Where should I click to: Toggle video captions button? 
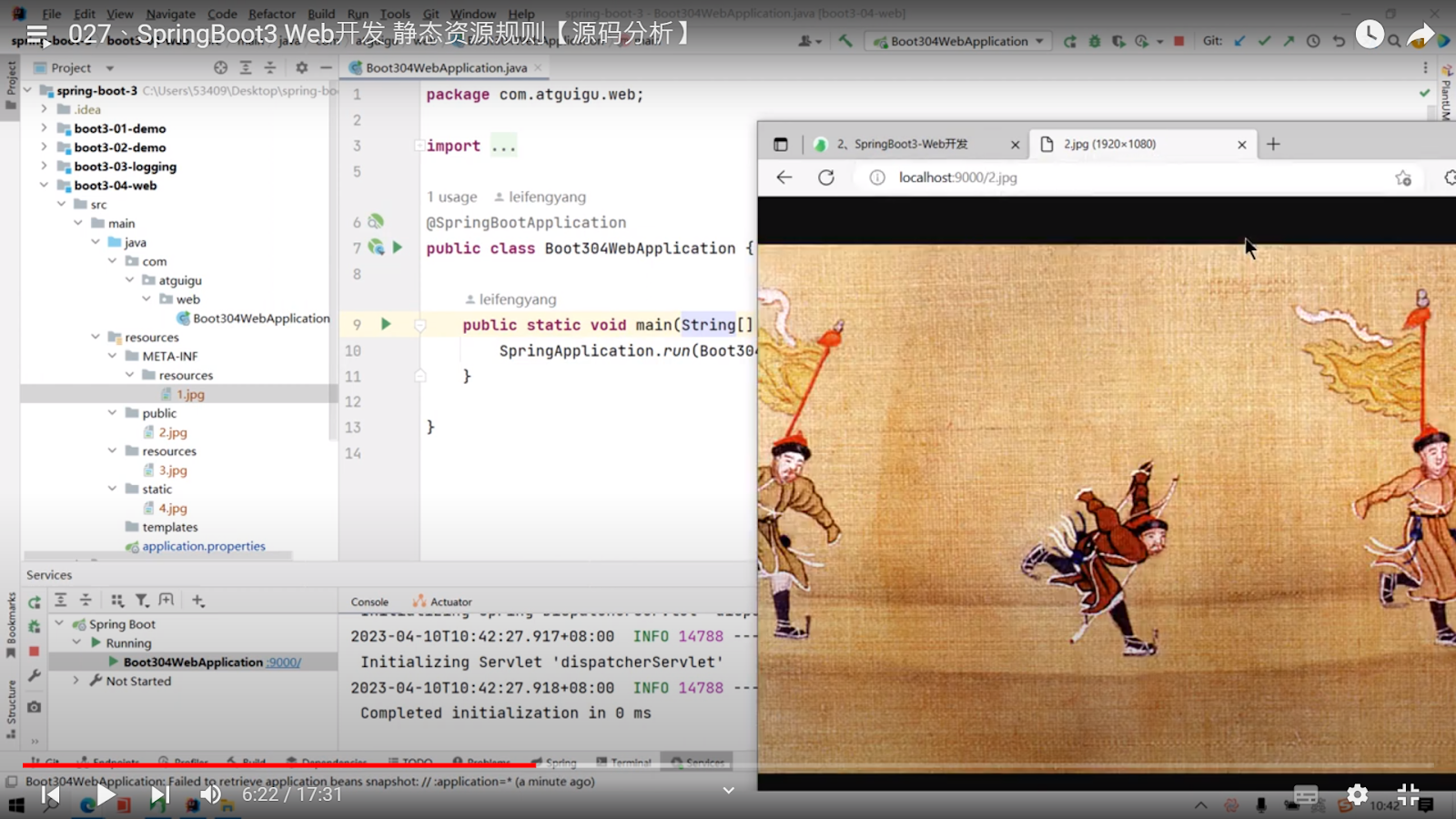pyautogui.click(x=1306, y=795)
